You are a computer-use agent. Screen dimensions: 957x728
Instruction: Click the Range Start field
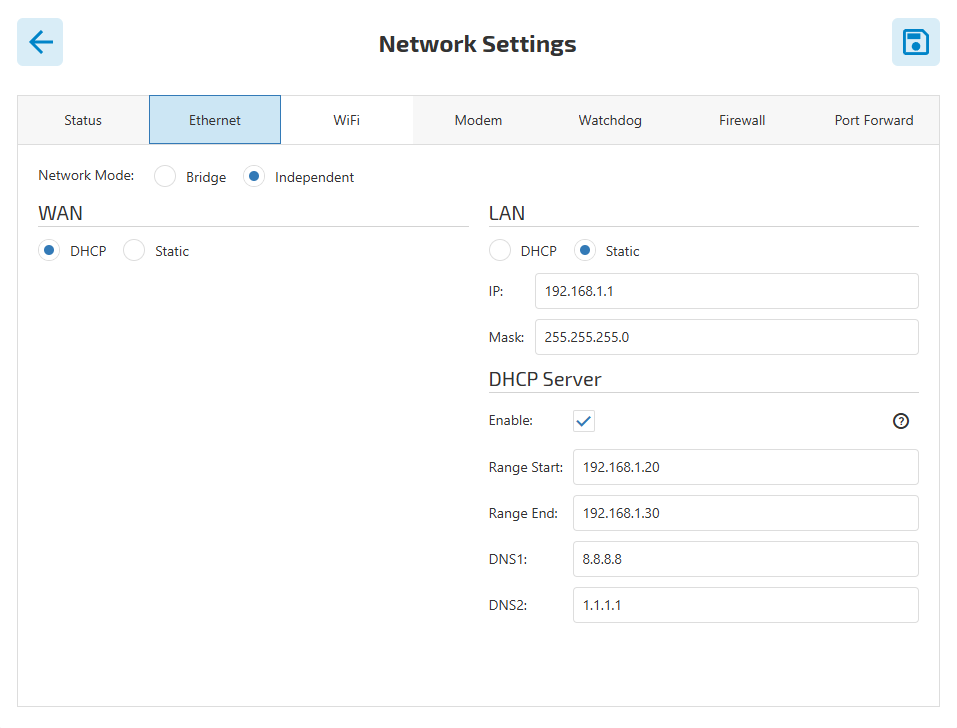tap(746, 467)
